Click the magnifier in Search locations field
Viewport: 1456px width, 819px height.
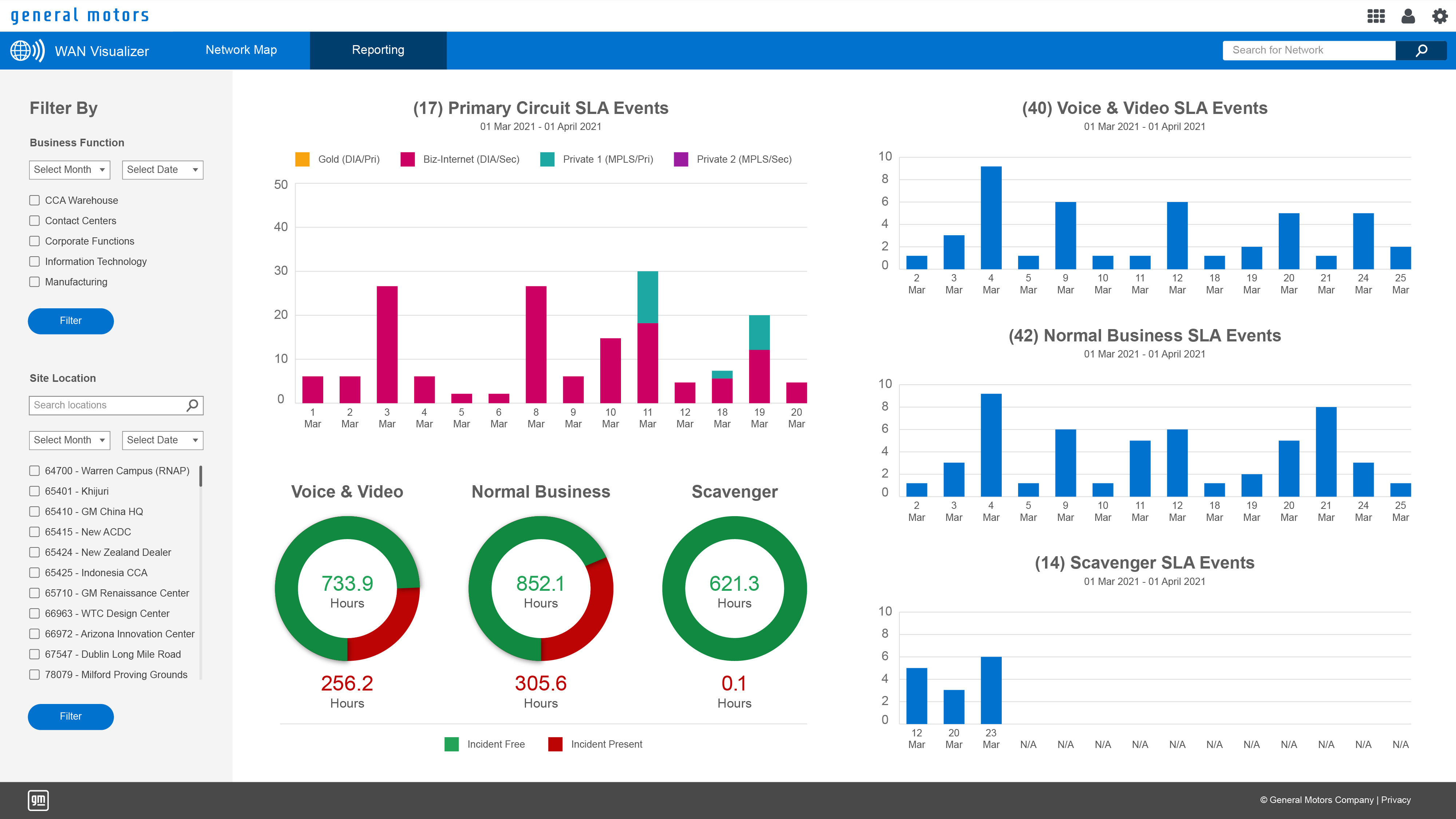(x=192, y=405)
